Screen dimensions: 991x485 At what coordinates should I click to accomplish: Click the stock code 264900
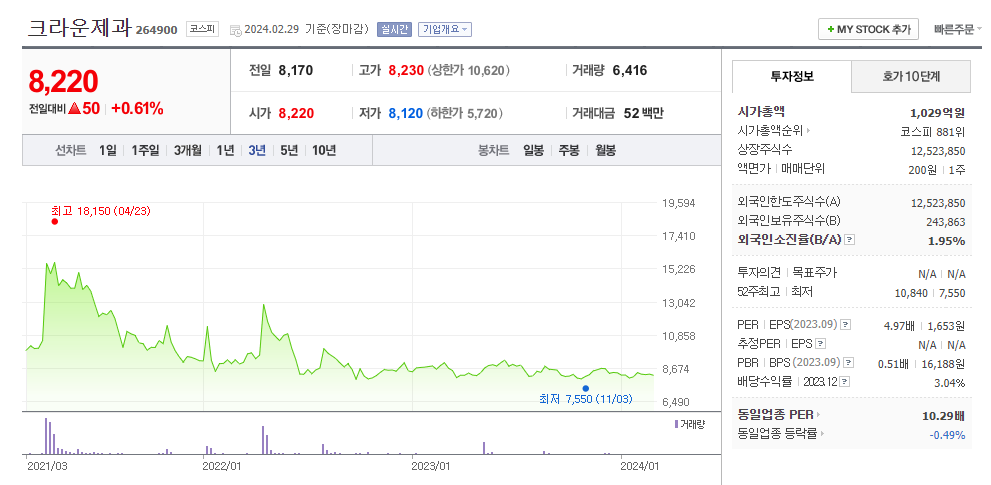[157, 30]
